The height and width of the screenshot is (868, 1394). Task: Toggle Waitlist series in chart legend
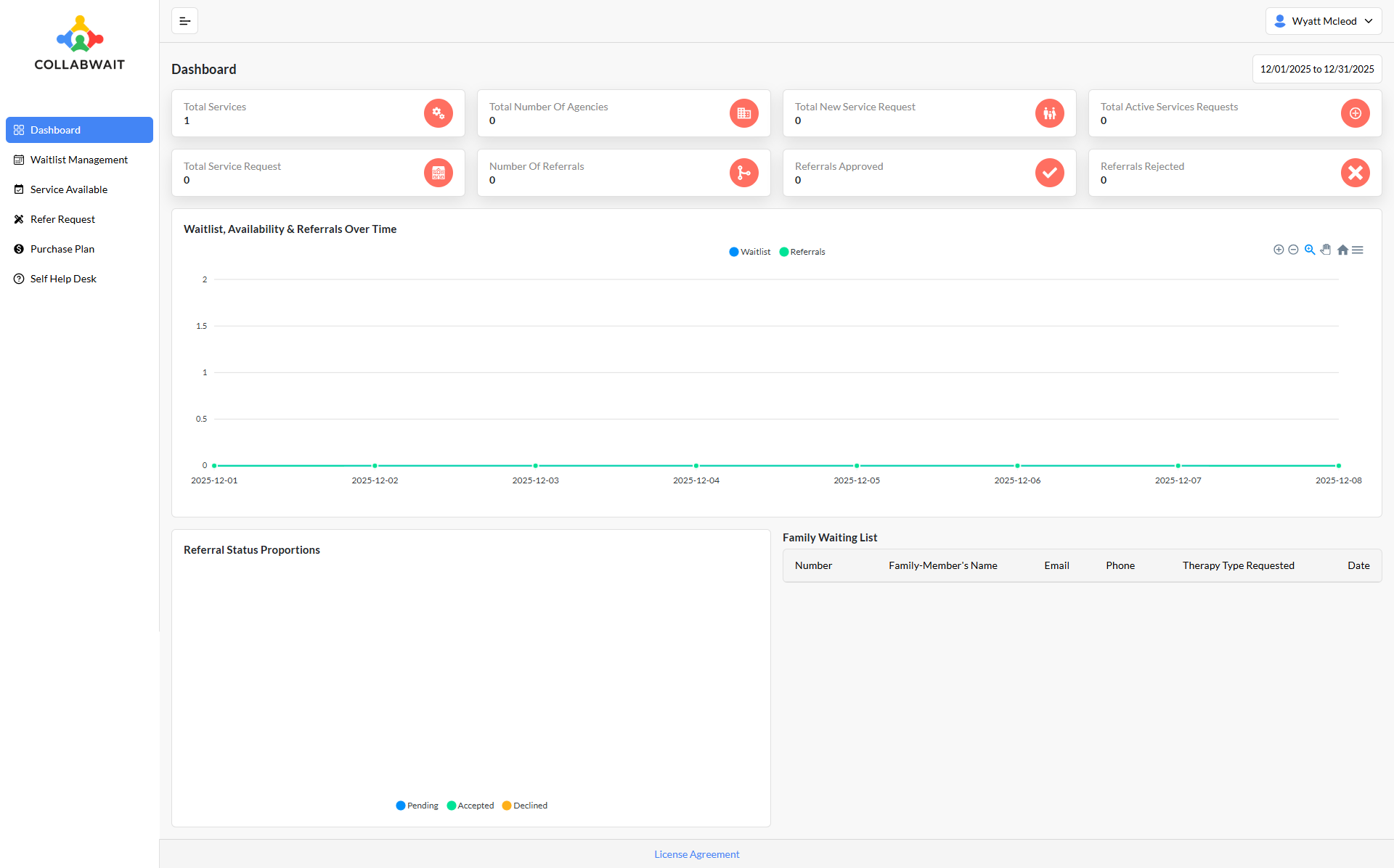point(750,252)
